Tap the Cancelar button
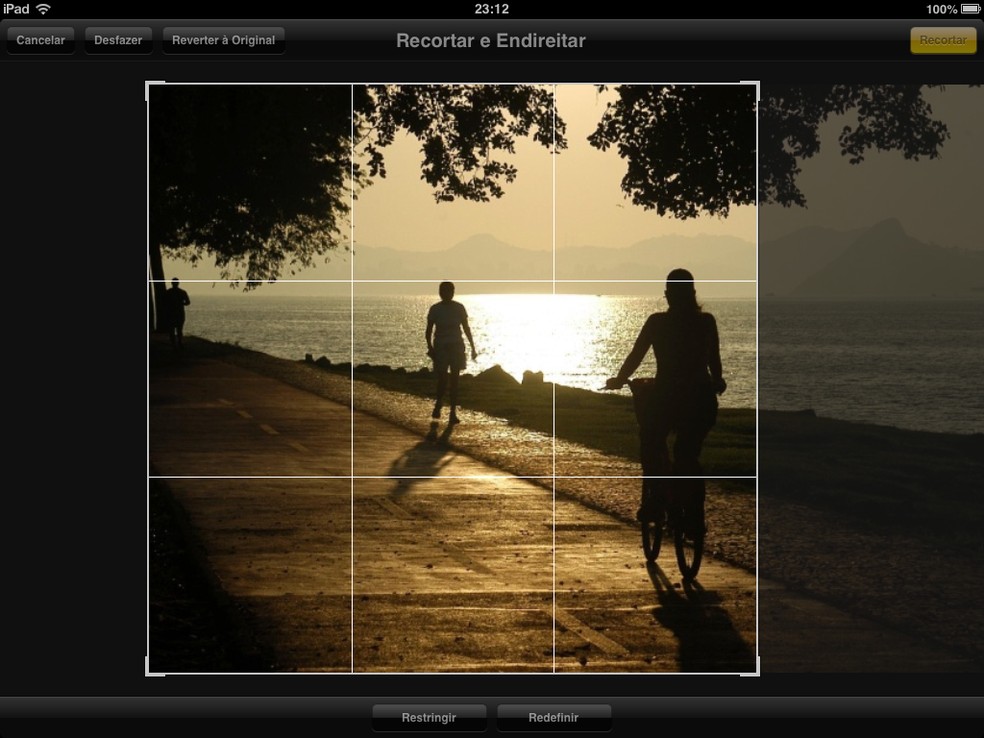984x738 pixels. coord(40,39)
